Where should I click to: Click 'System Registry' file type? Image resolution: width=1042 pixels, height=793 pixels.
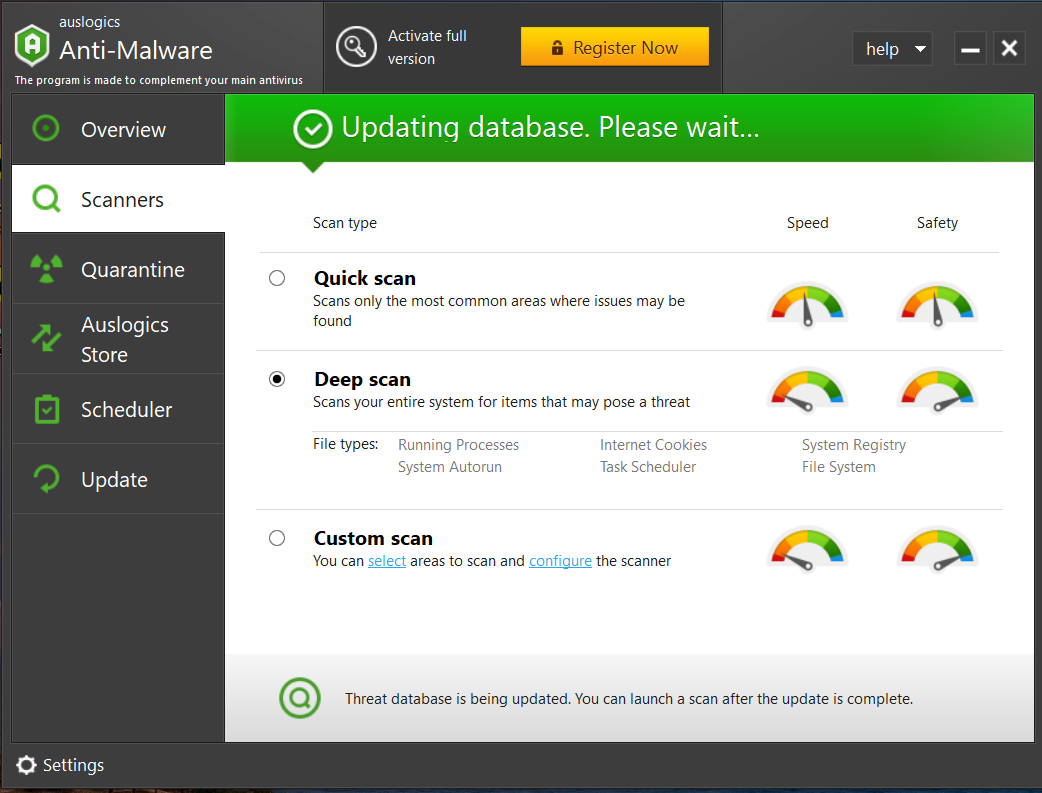854,445
